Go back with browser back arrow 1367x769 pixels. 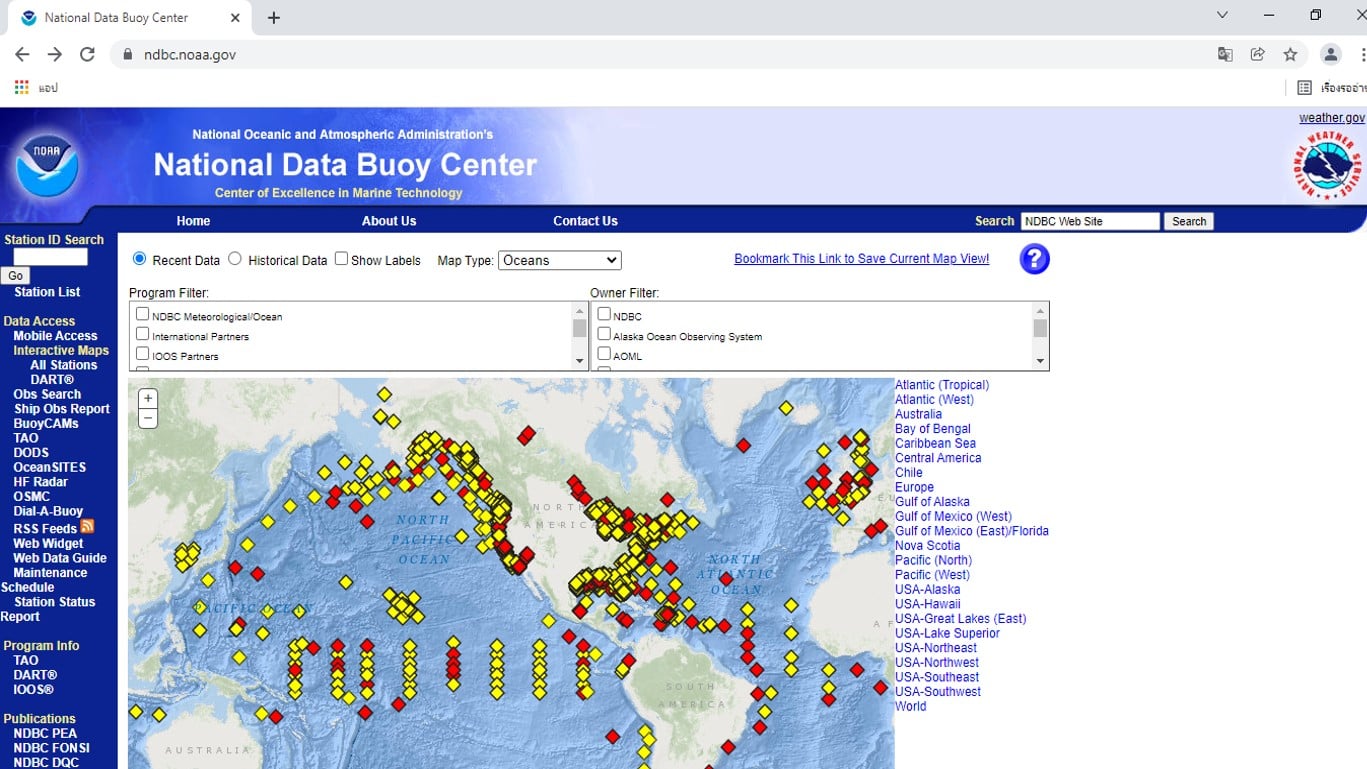[22, 54]
